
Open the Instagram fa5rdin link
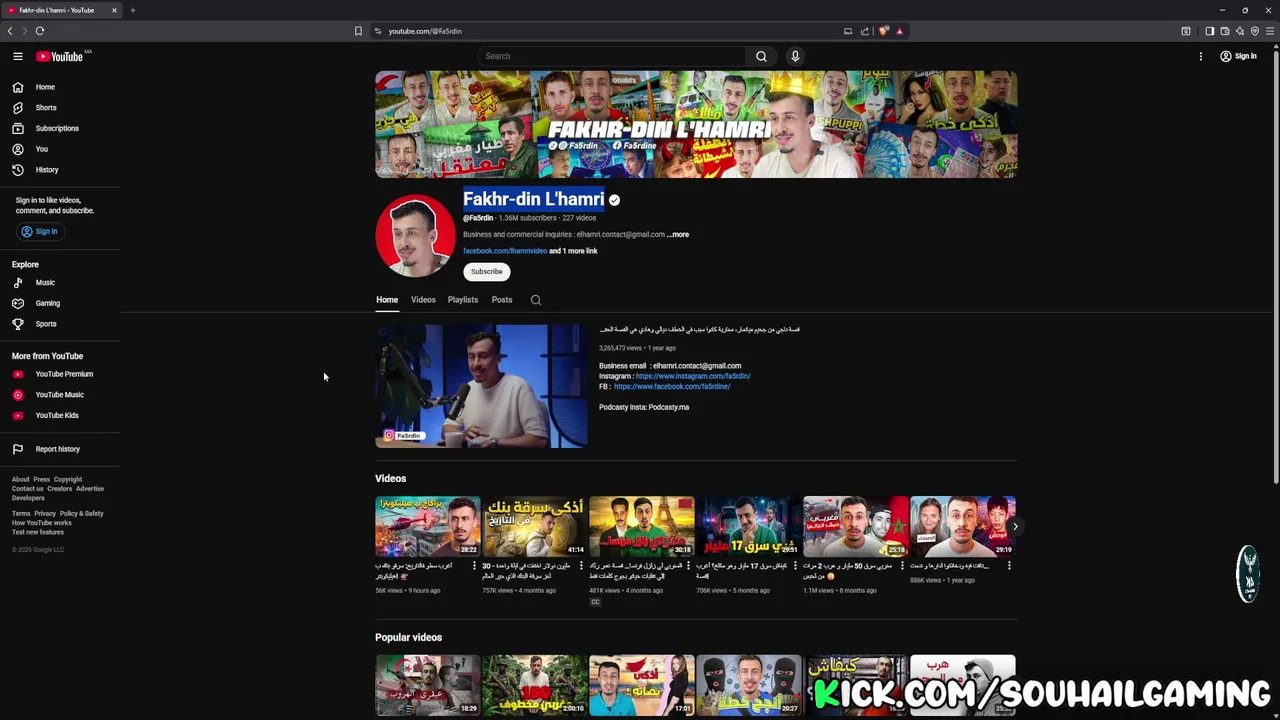pyautogui.click(x=693, y=376)
